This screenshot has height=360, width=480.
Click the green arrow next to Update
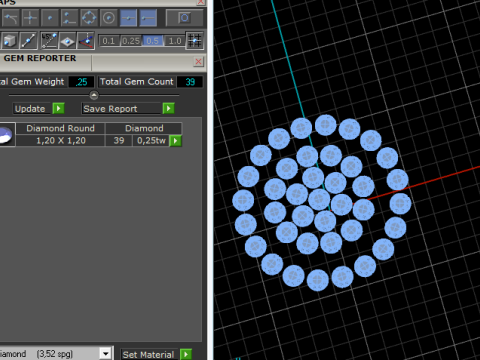coord(58,108)
